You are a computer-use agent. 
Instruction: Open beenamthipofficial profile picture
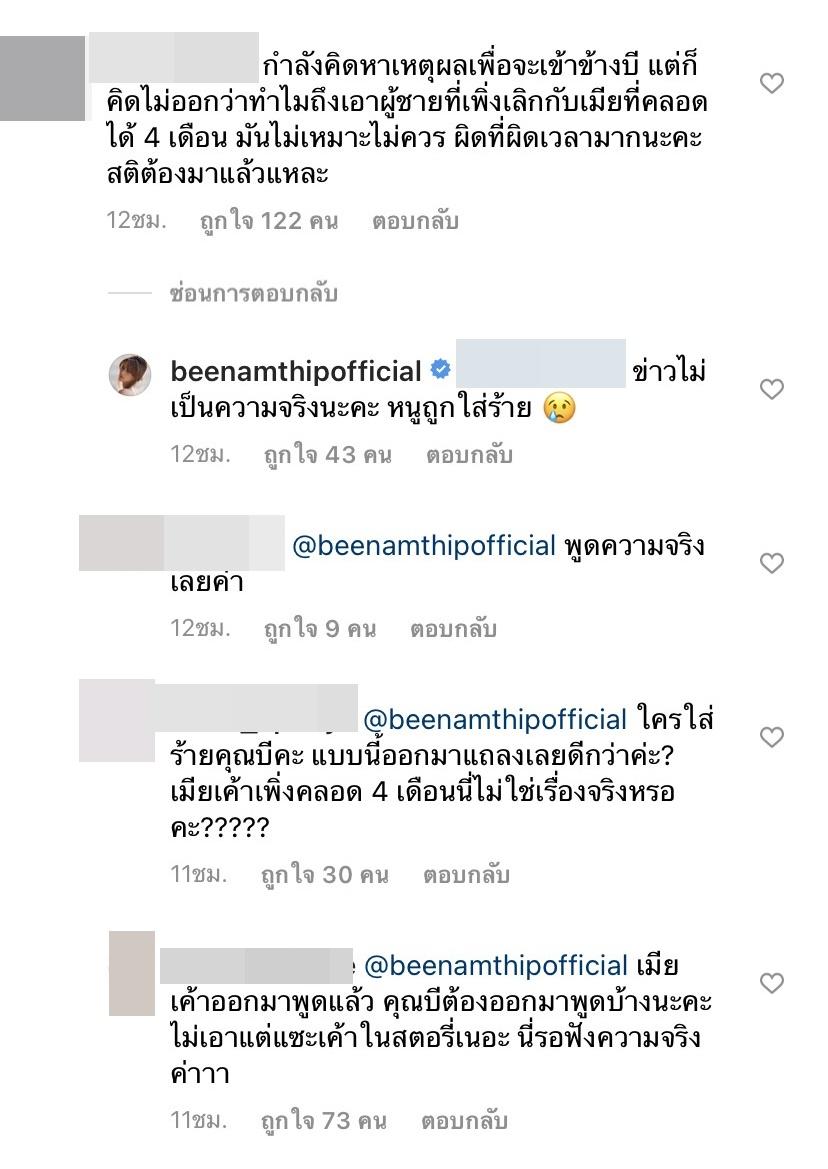coord(130,374)
